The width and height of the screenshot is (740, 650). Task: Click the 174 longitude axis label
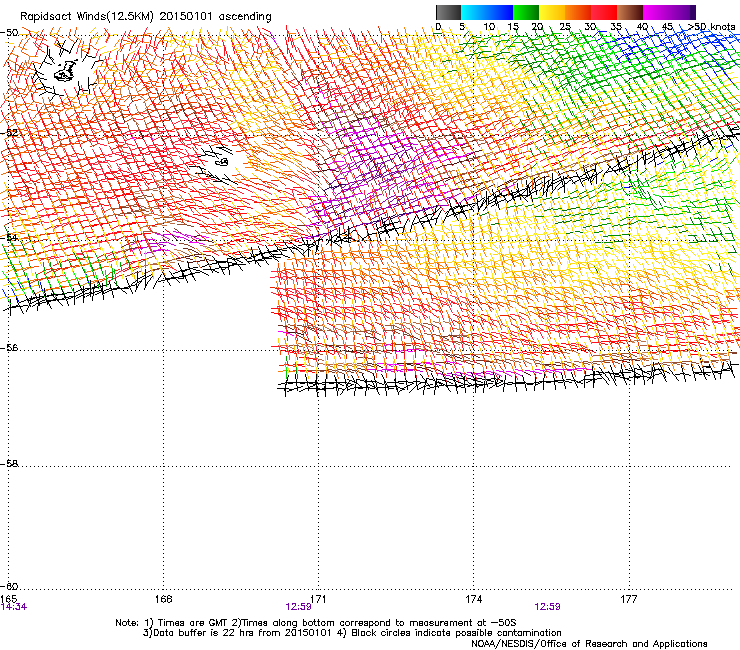click(x=473, y=599)
